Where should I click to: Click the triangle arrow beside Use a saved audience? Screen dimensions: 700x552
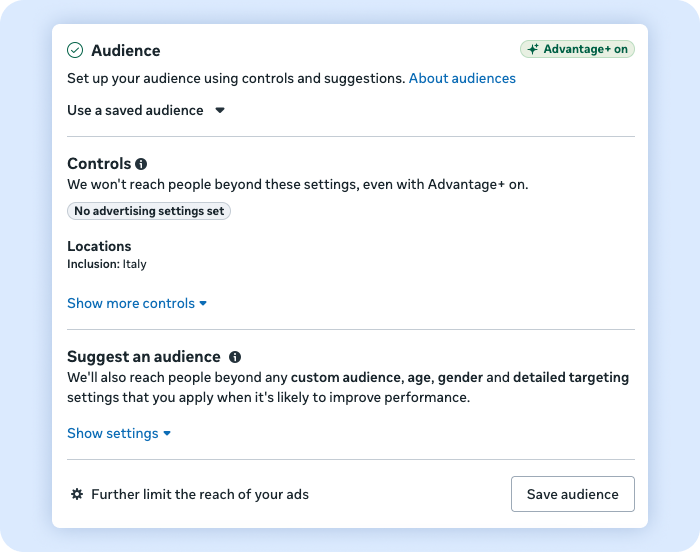point(220,111)
